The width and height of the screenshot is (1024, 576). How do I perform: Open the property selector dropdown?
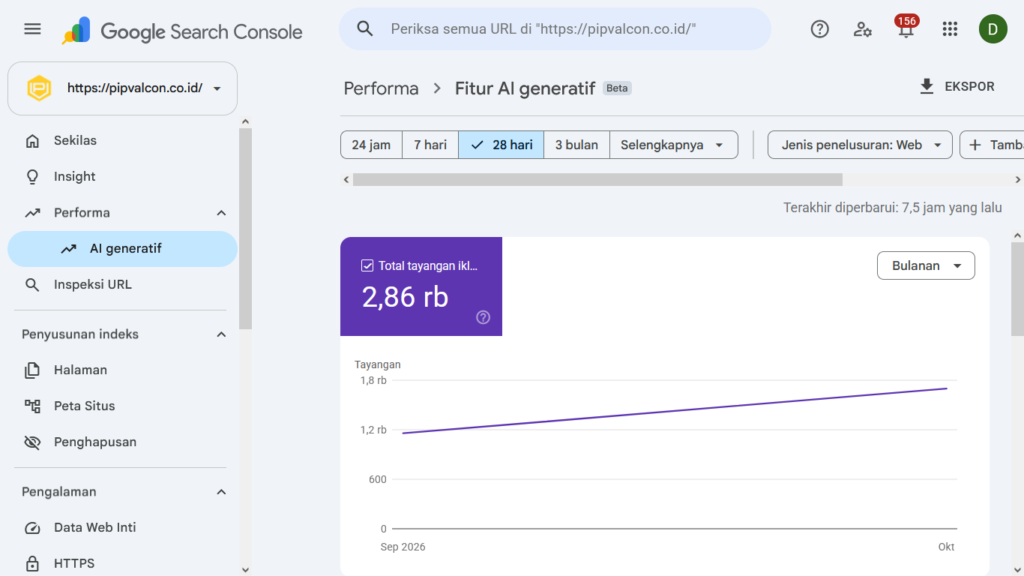pyautogui.click(x=123, y=88)
